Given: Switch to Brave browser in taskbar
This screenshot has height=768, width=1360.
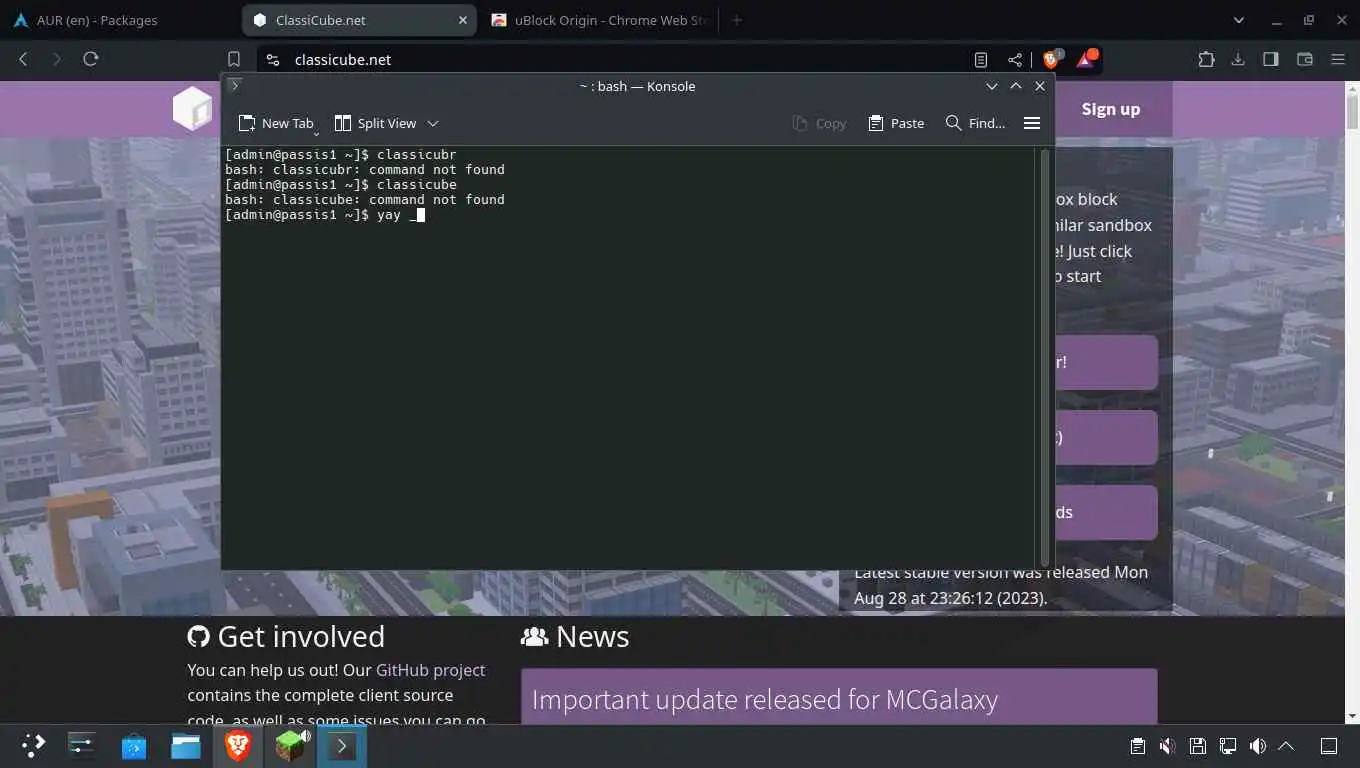Looking at the screenshot, I should (x=238, y=745).
